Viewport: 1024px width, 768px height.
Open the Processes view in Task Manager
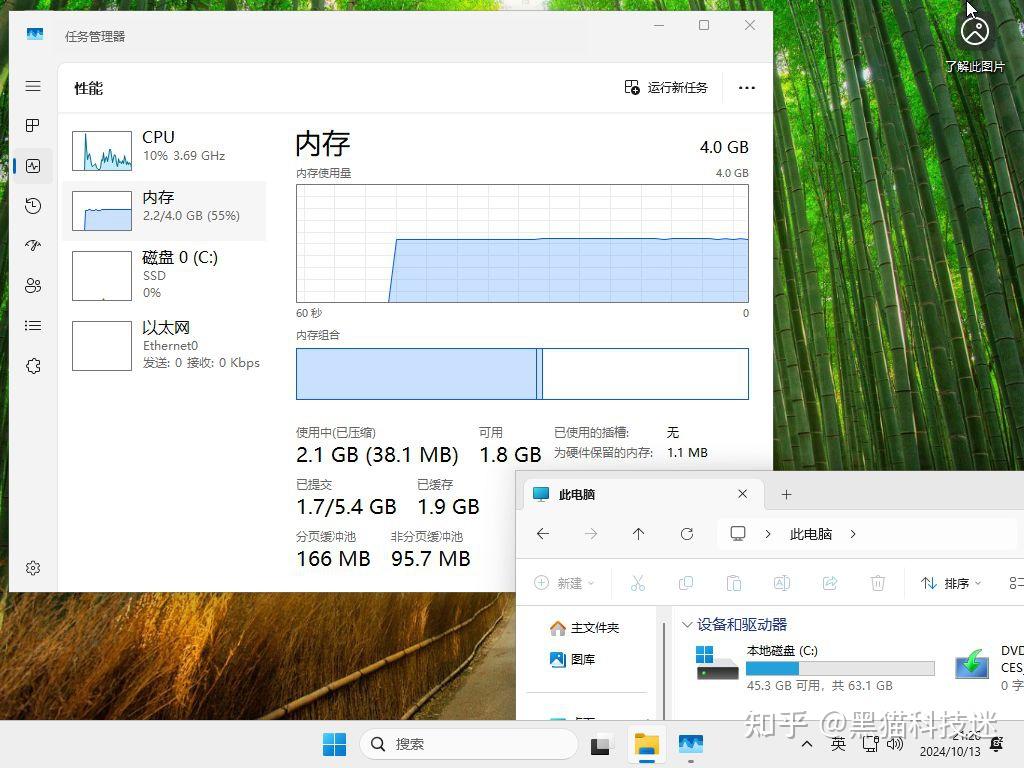point(33,126)
